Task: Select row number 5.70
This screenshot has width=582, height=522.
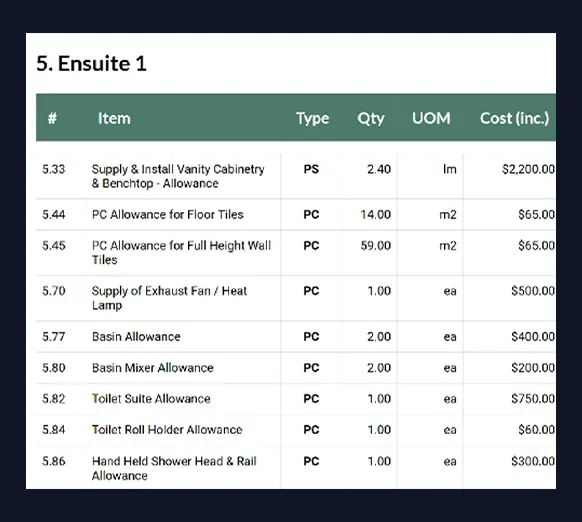Action: click(x=54, y=291)
